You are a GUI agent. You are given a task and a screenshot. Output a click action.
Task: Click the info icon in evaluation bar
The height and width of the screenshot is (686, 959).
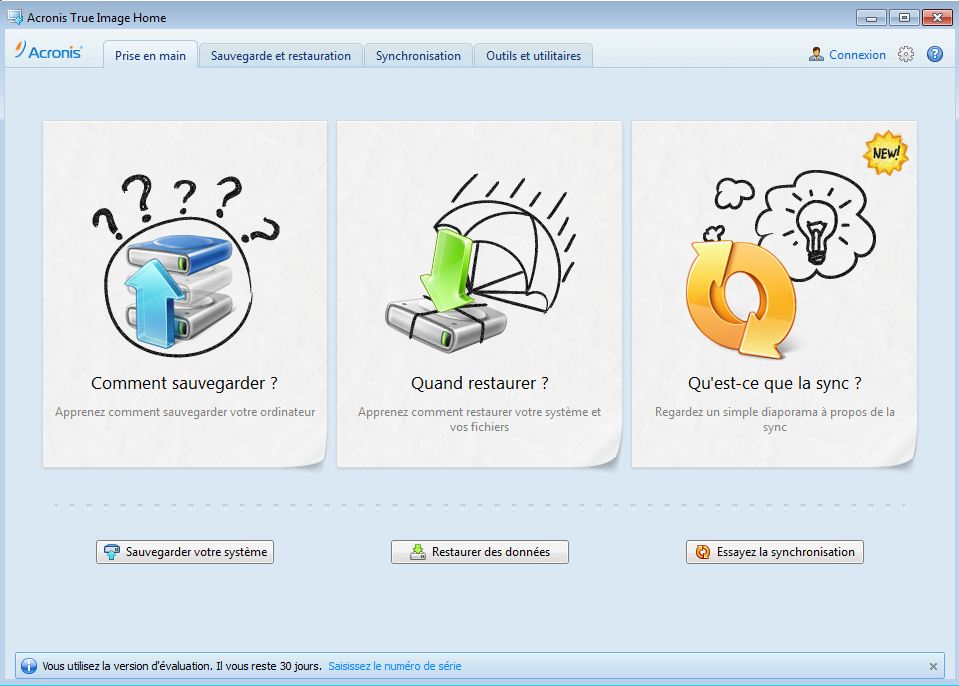click(x=29, y=666)
